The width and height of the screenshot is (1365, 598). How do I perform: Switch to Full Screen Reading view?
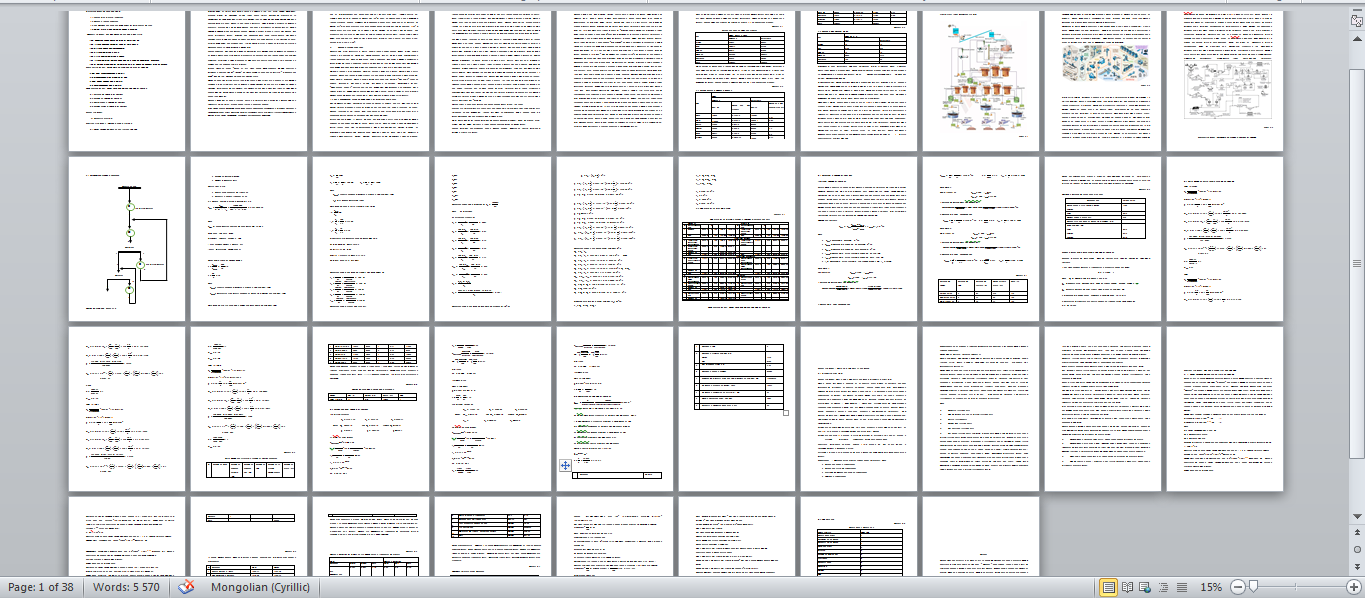(x=1127, y=587)
